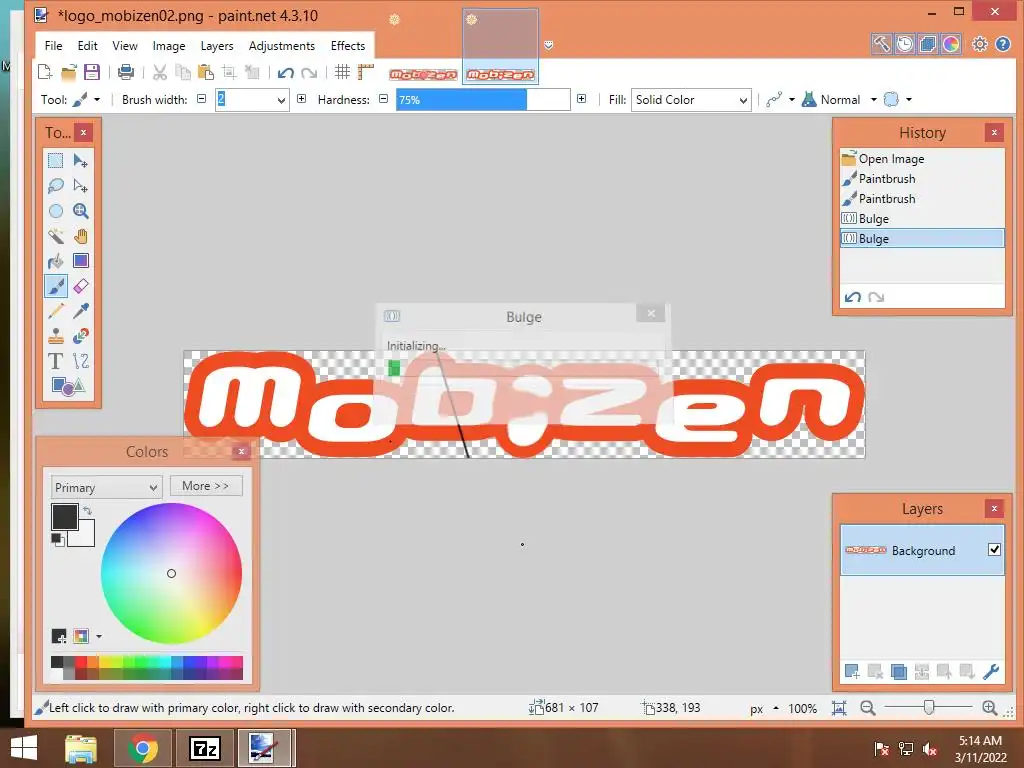1024x768 pixels.
Task: Select the Clone Stamp tool
Action: click(x=56, y=336)
